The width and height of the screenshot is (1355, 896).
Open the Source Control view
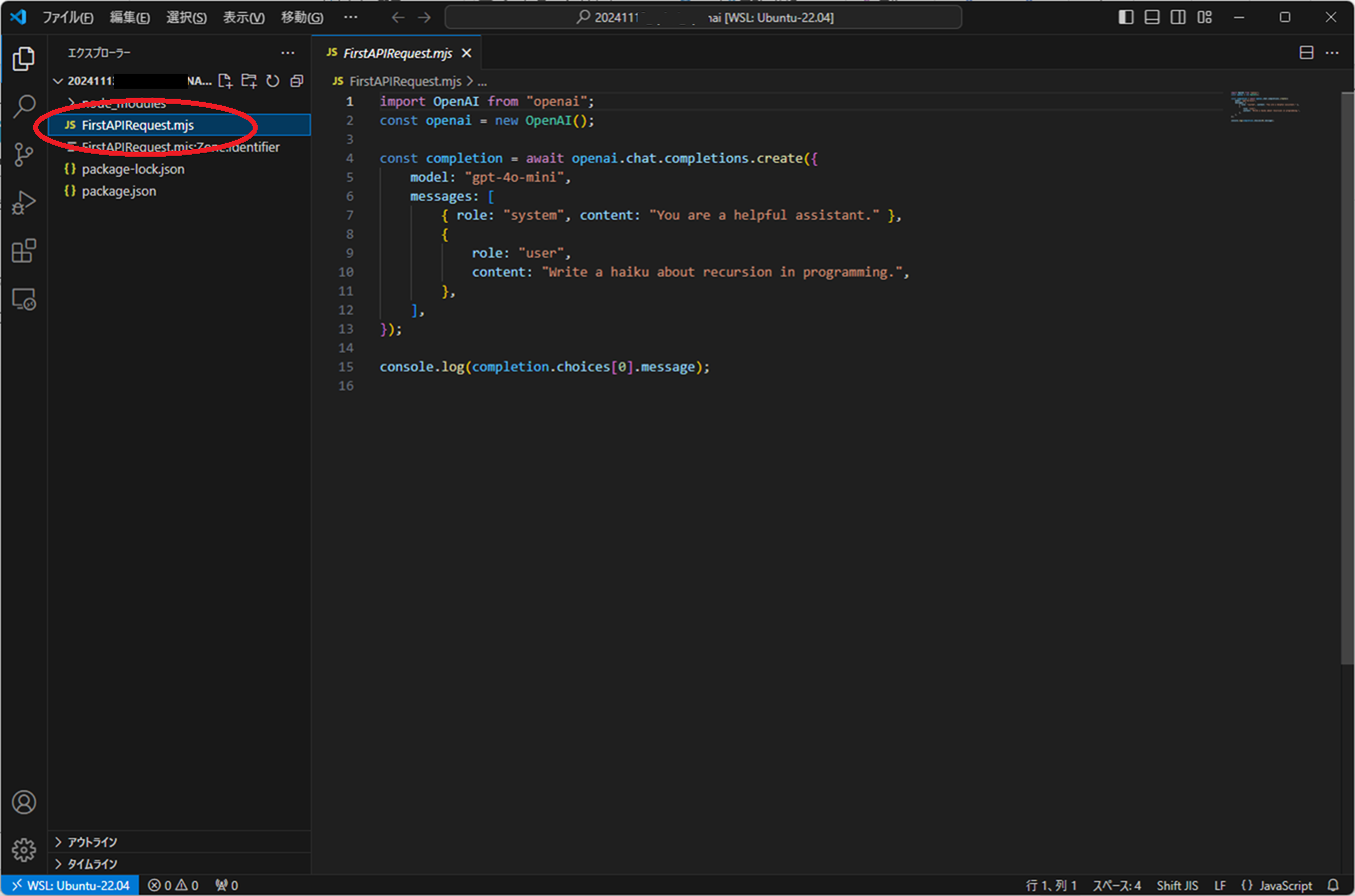(x=24, y=154)
